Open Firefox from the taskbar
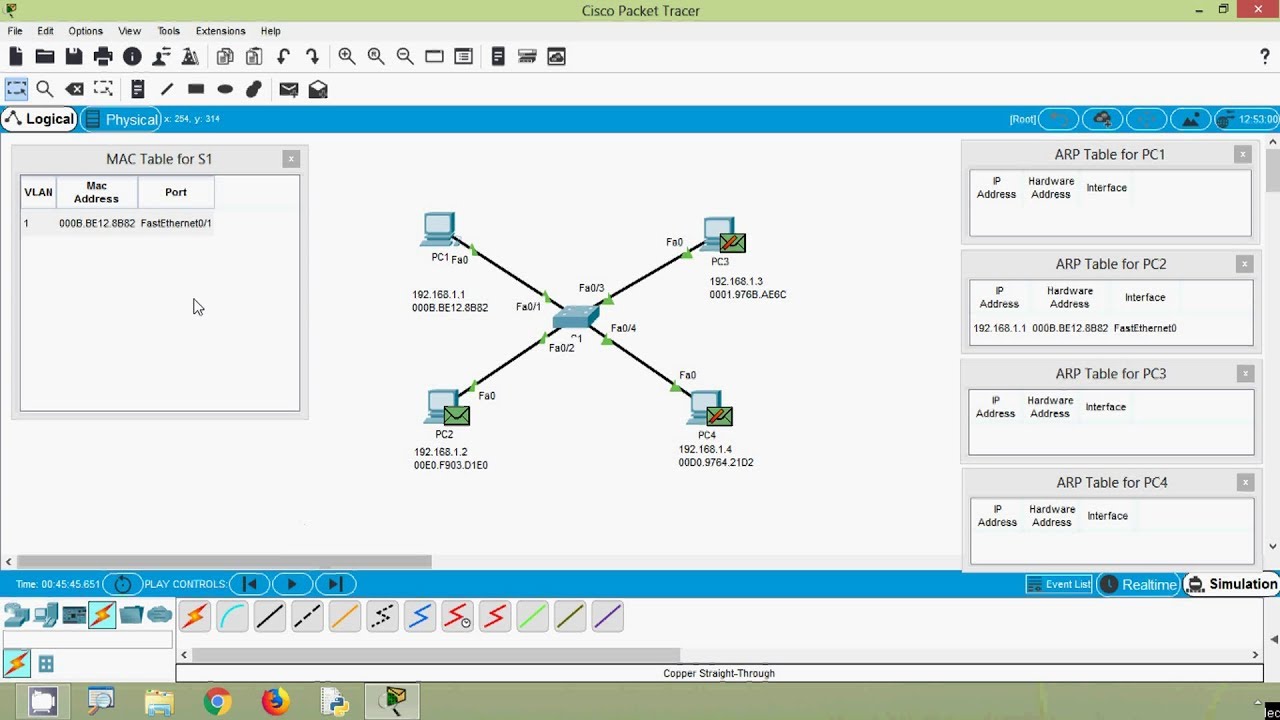Image resolution: width=1280 pixels, height=720 pixels. pyautogui.click(x=275, y=702)
